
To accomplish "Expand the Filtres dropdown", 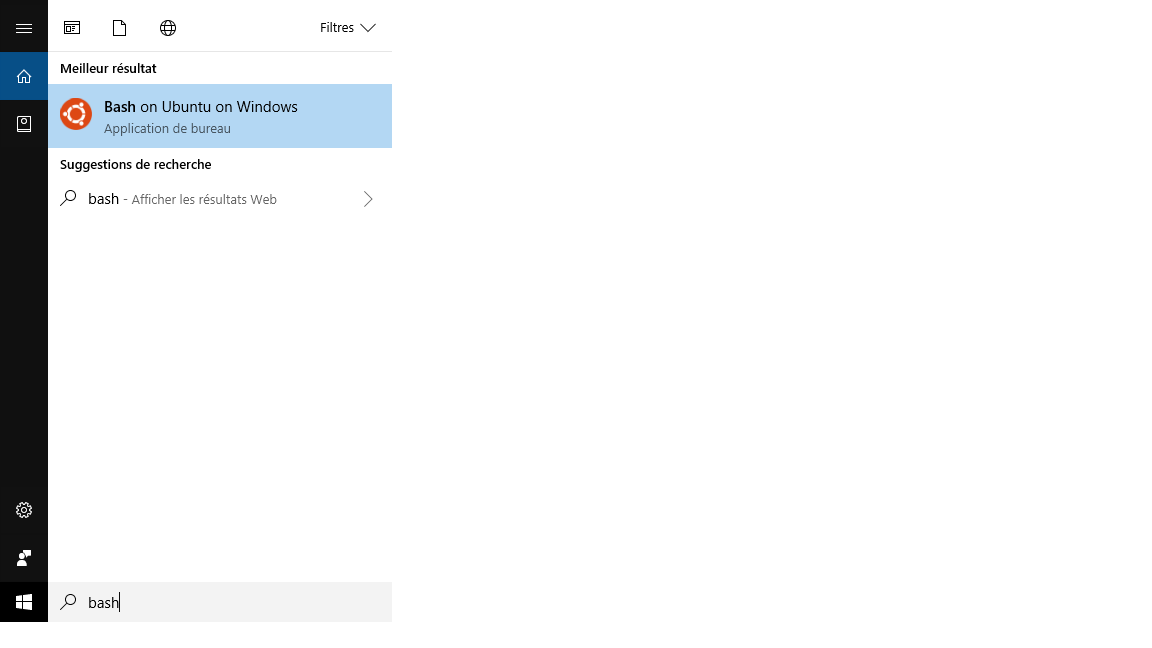I will pyautogui.click(x=348, y=28).
